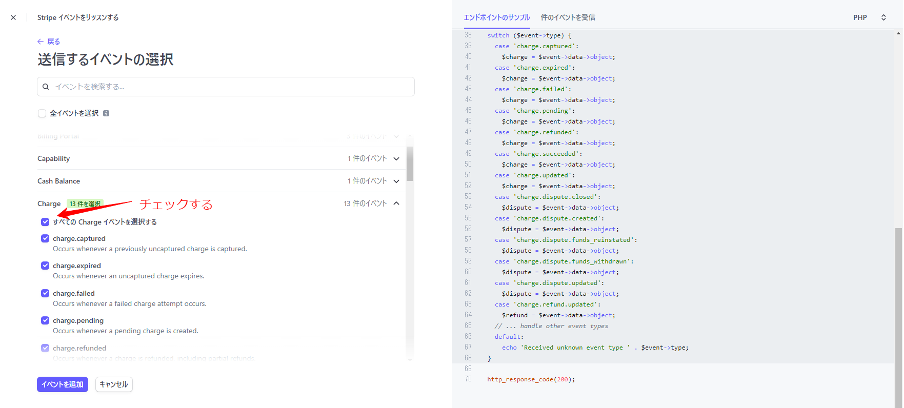The height and width of the screenshot is (408, 904).
Task: Click the イベントを追加 button
Action: pos(62,384)
